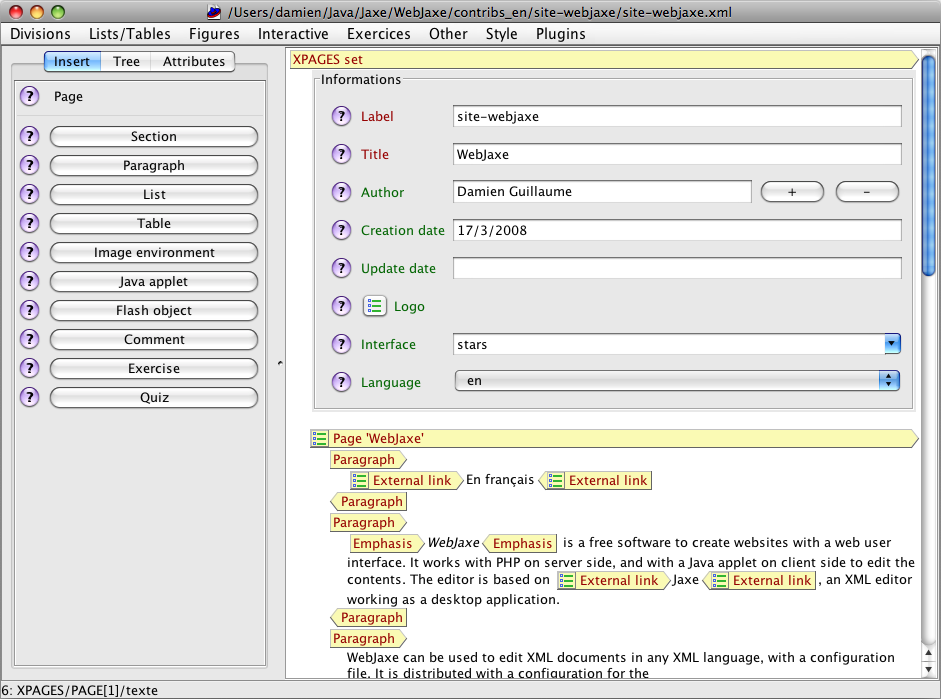Switch to the Tree tab

[x=126, y=62]
